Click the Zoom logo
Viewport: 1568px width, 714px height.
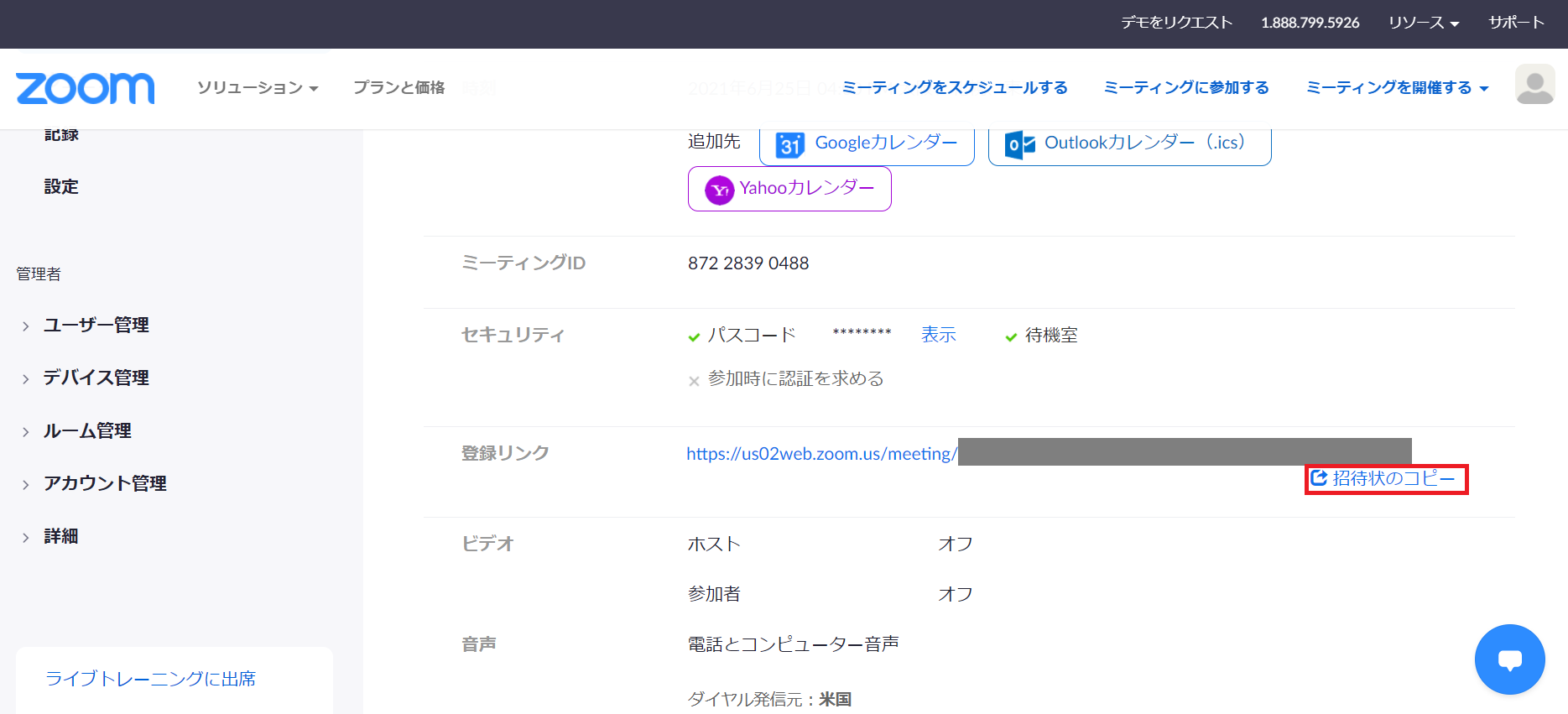click(85, 88)
